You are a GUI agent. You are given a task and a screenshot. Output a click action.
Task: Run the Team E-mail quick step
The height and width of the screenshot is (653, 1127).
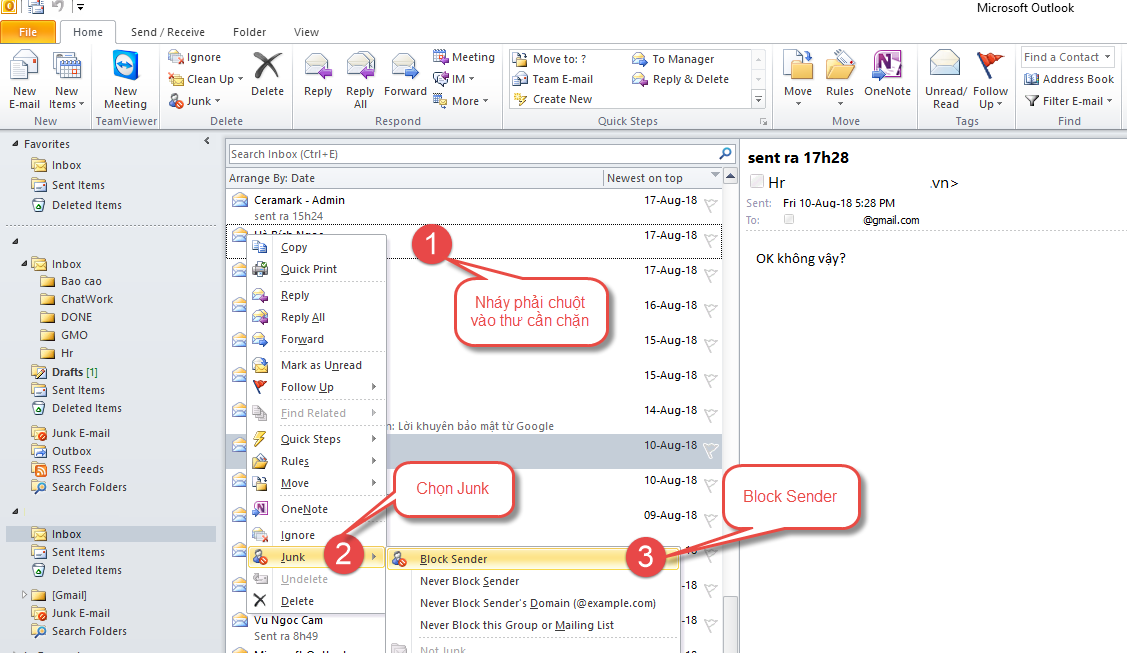pyautogui.click(x=553, y=79)
